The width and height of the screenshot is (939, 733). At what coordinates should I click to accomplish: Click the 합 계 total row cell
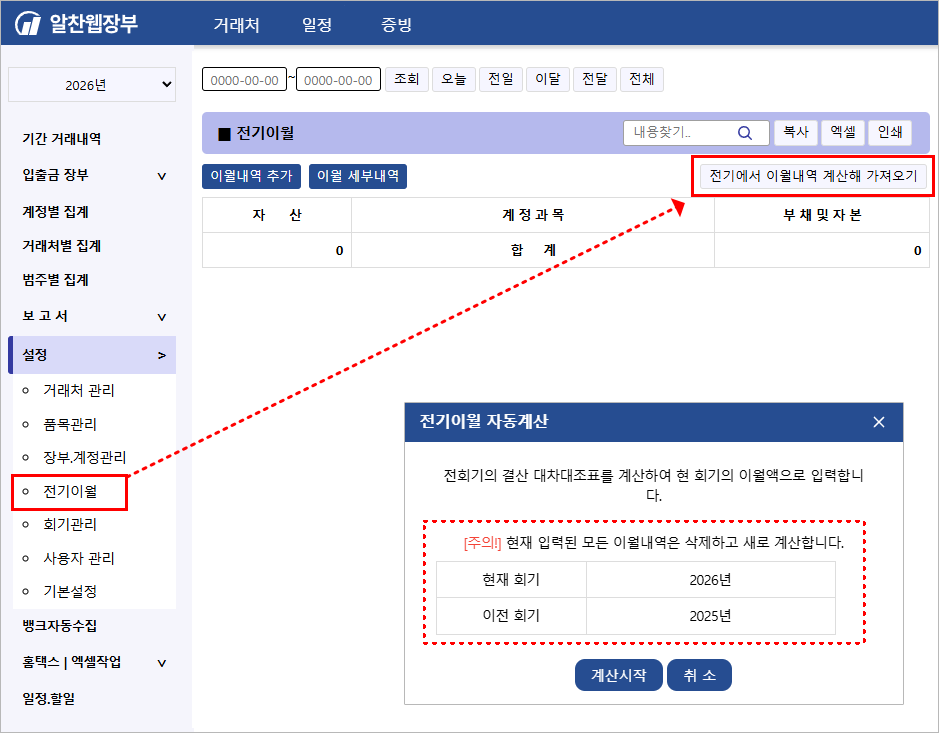tap(533, 250)
